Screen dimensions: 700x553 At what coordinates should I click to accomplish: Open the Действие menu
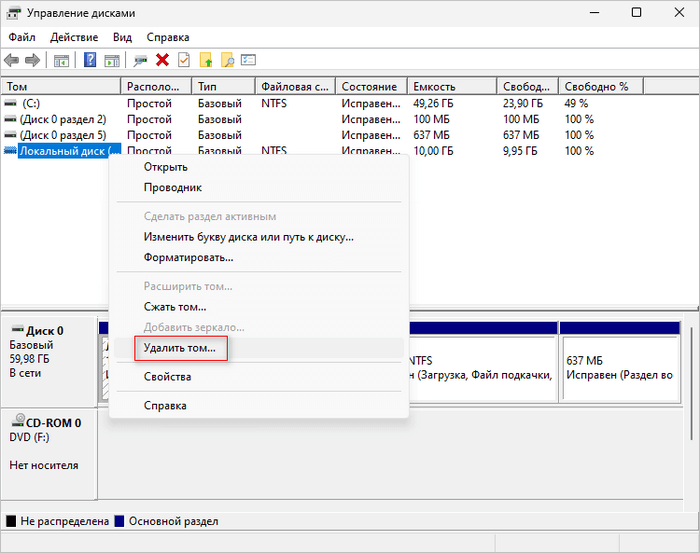[x=74, y=37]
